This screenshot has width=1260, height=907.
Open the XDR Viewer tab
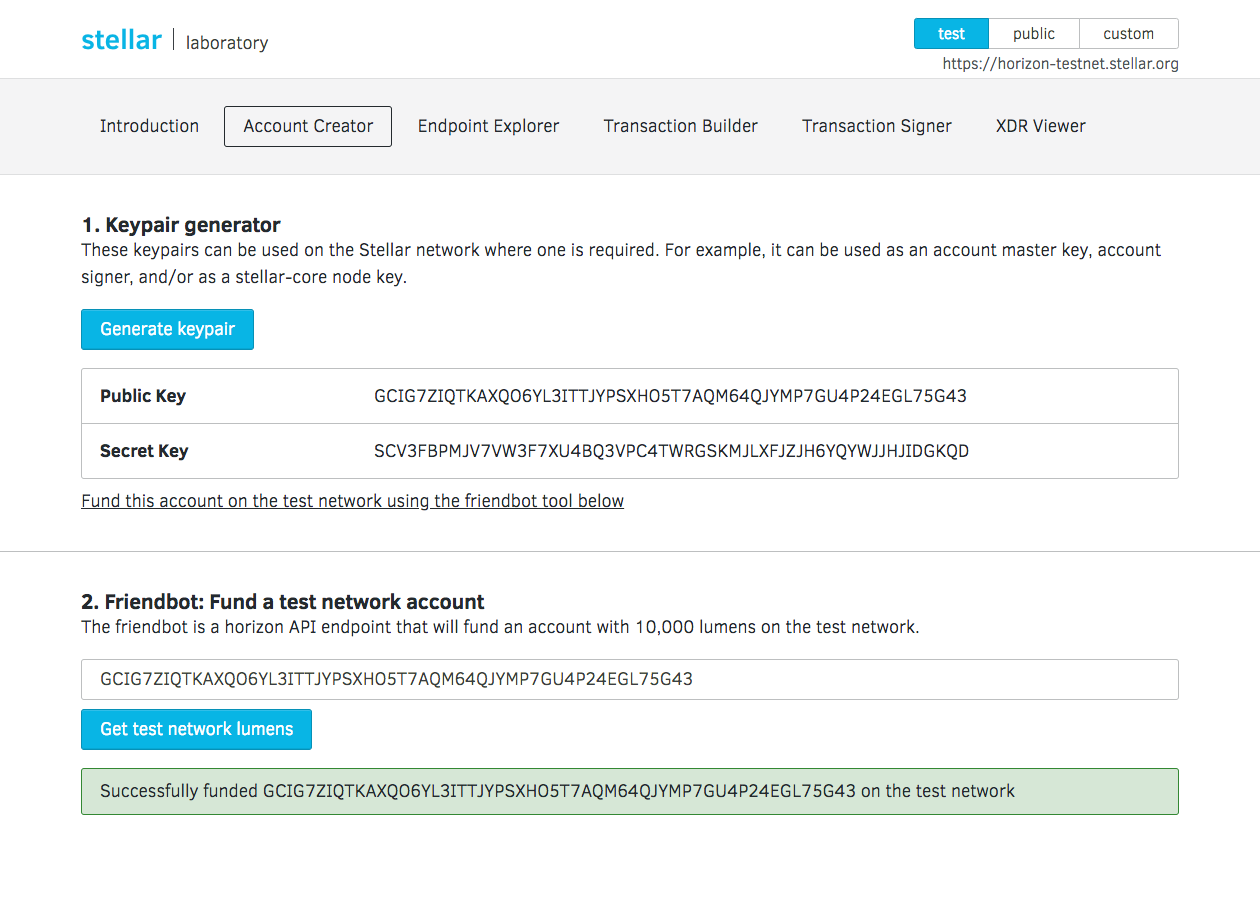[1041, 126]
